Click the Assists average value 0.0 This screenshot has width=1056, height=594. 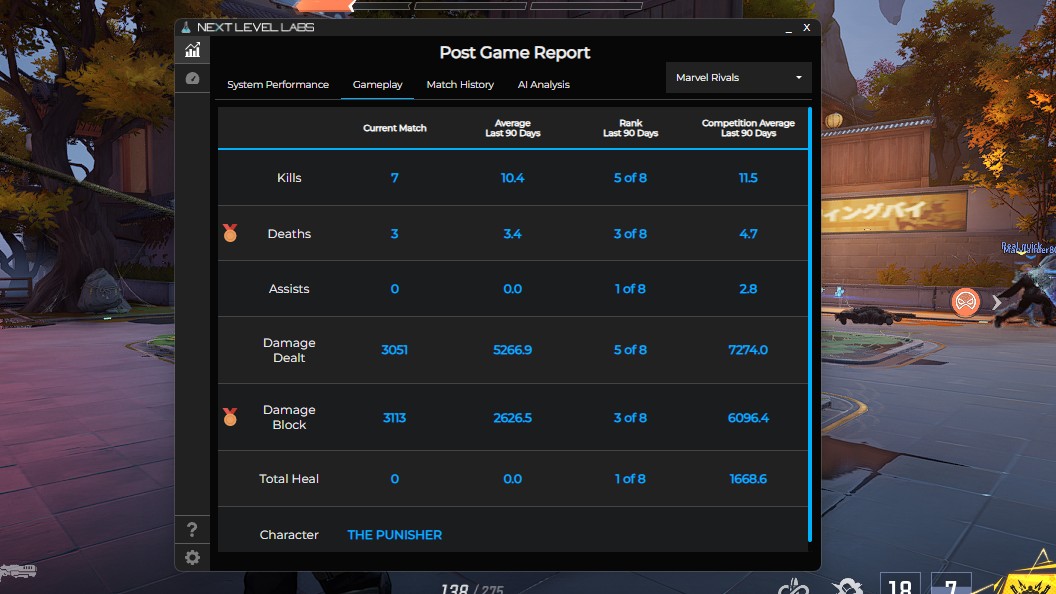point(513,289)
